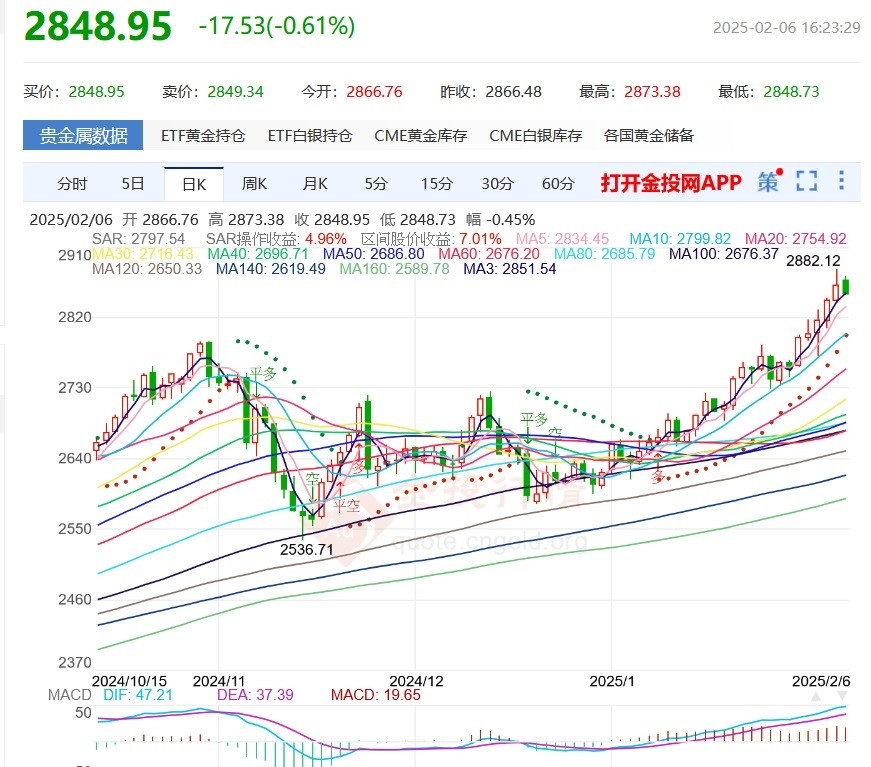The image size is (871, 767).
Task: Open the 策 strategy icon with red dot
Action: 770,181
